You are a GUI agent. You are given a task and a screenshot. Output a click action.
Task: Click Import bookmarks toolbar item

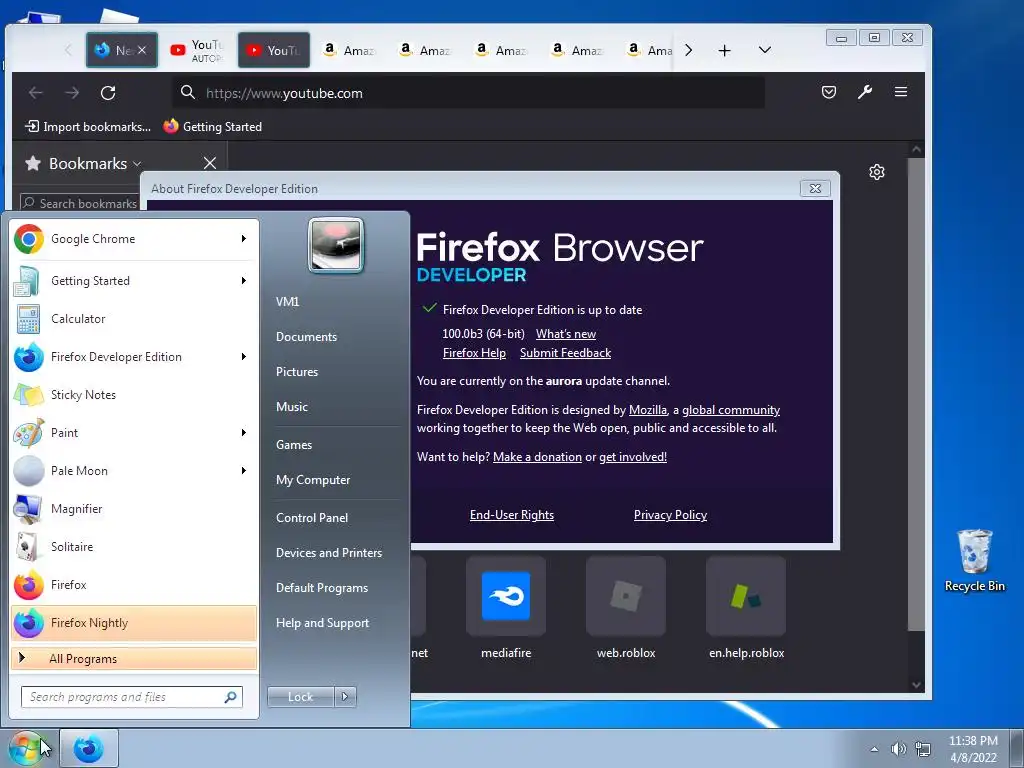[88, 127]
